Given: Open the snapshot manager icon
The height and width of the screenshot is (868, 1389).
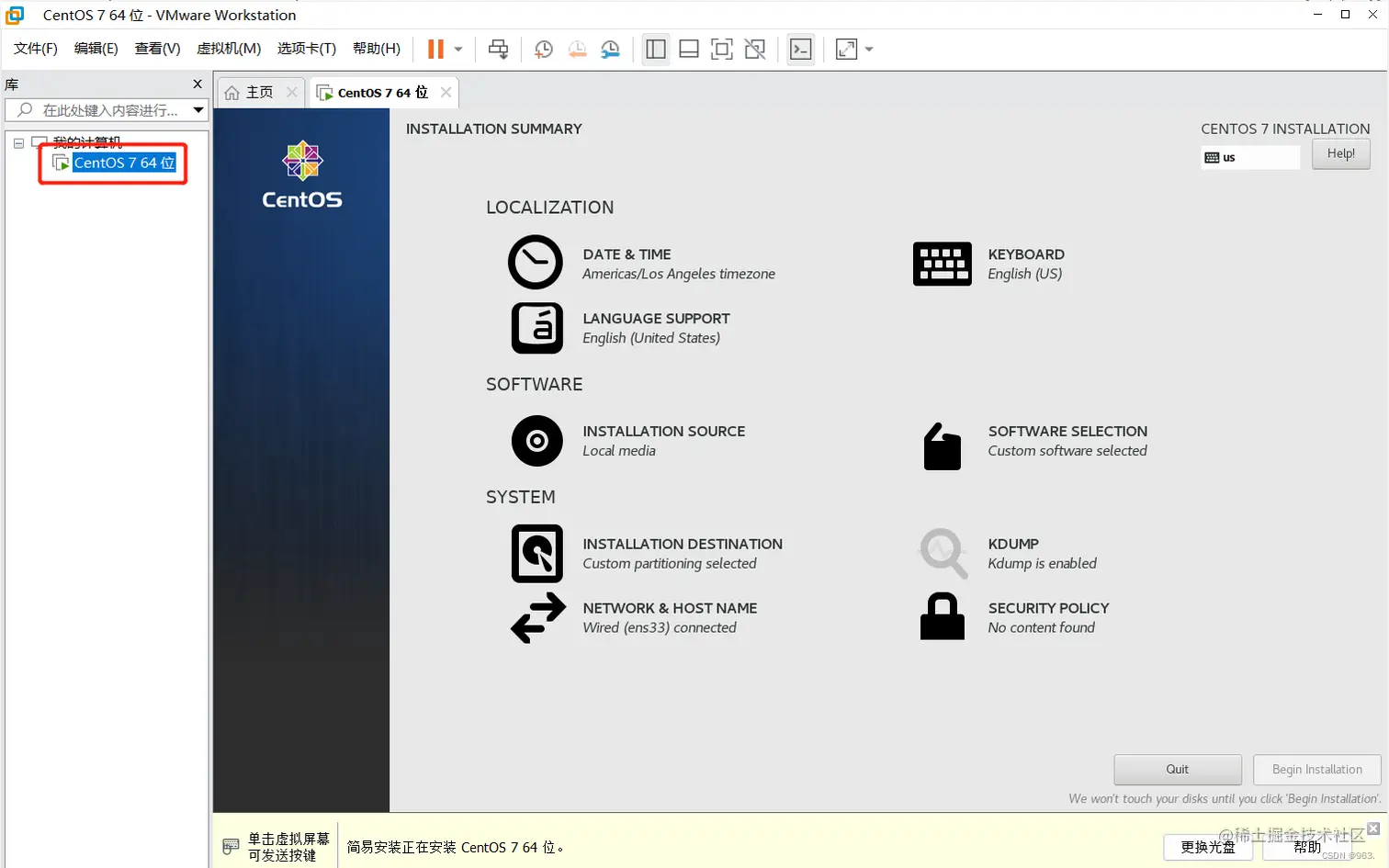Looking at the screenshot, I should click(x=610, y=50).
